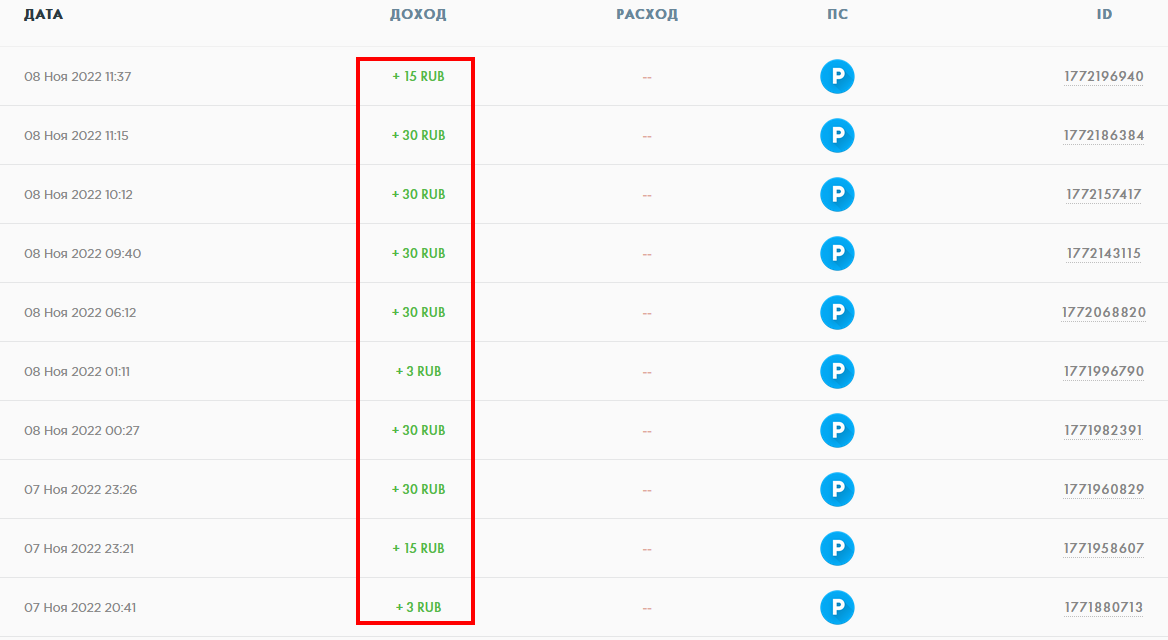Select date 08 Ноя 2022 11:37
The image size is (1168, 640).
[x=77, y=77]
